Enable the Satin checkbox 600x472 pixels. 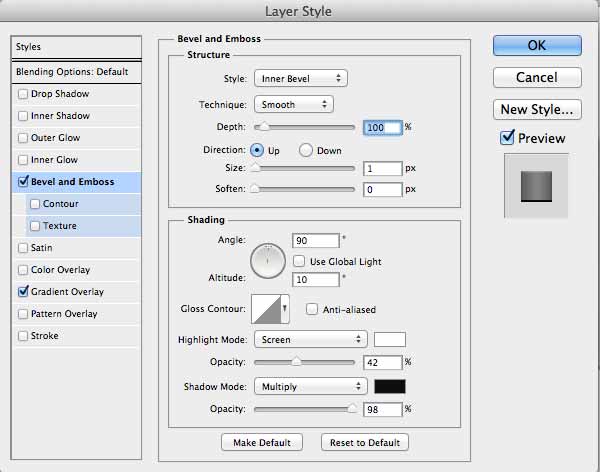click(23, 248)
